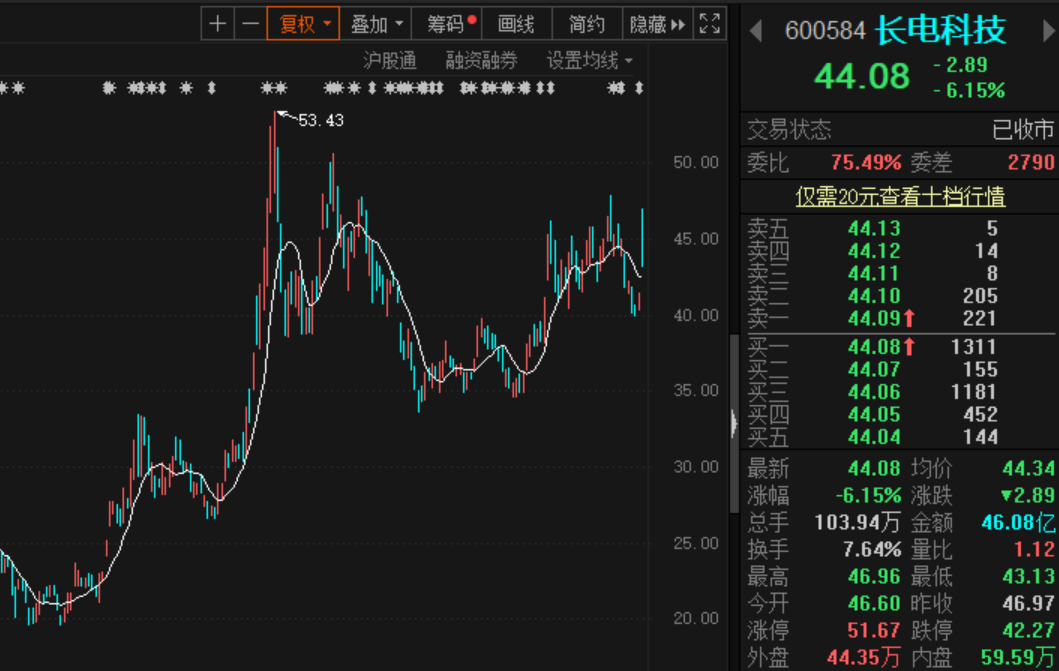This screenshot has width=1059, height=671.
Task: Click 昨收 value 46.97
Action: tap(1029, 603)
